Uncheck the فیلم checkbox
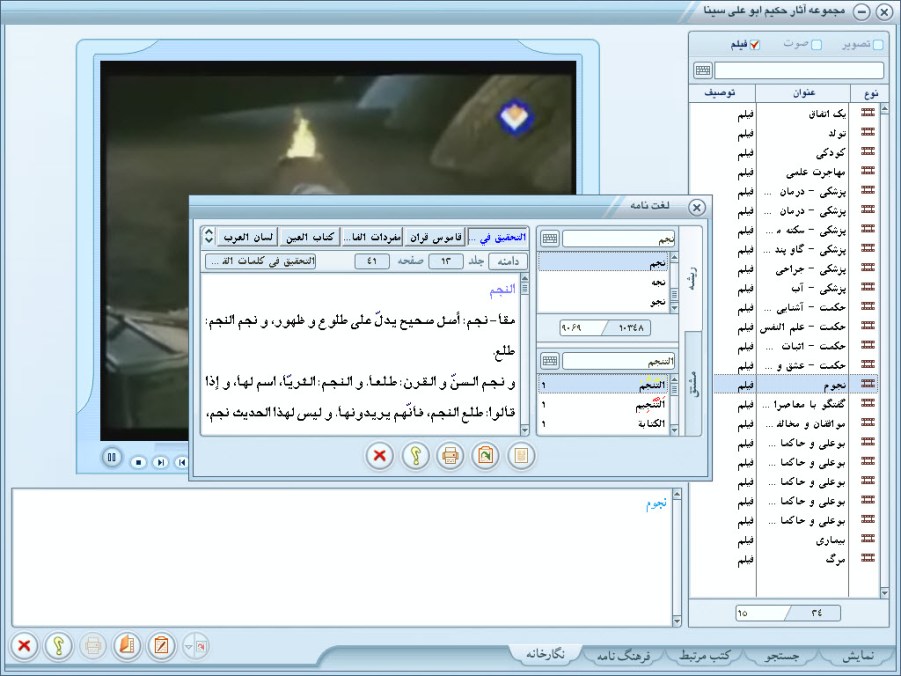 (x=755, y=44)
